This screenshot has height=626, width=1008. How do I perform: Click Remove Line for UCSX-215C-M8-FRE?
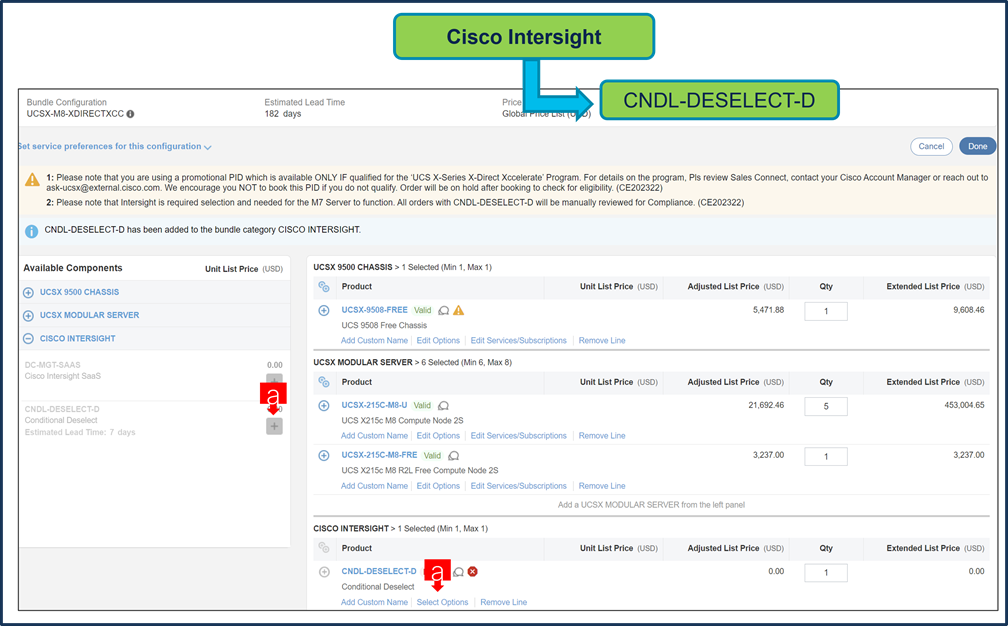click(x=602, y=486)
